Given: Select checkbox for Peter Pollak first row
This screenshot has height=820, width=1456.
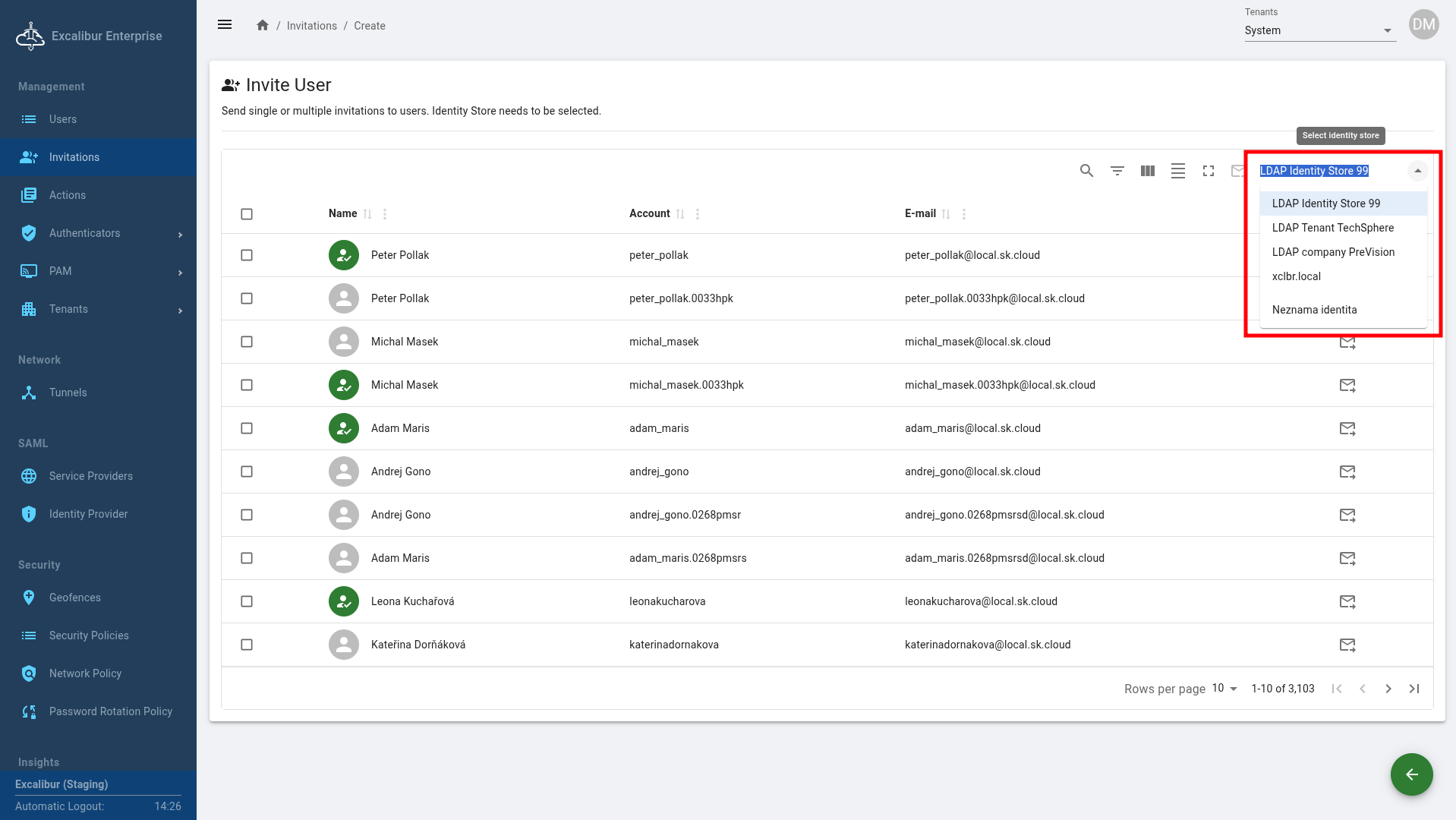Looking at the screenshot, I should click(247, 255).
